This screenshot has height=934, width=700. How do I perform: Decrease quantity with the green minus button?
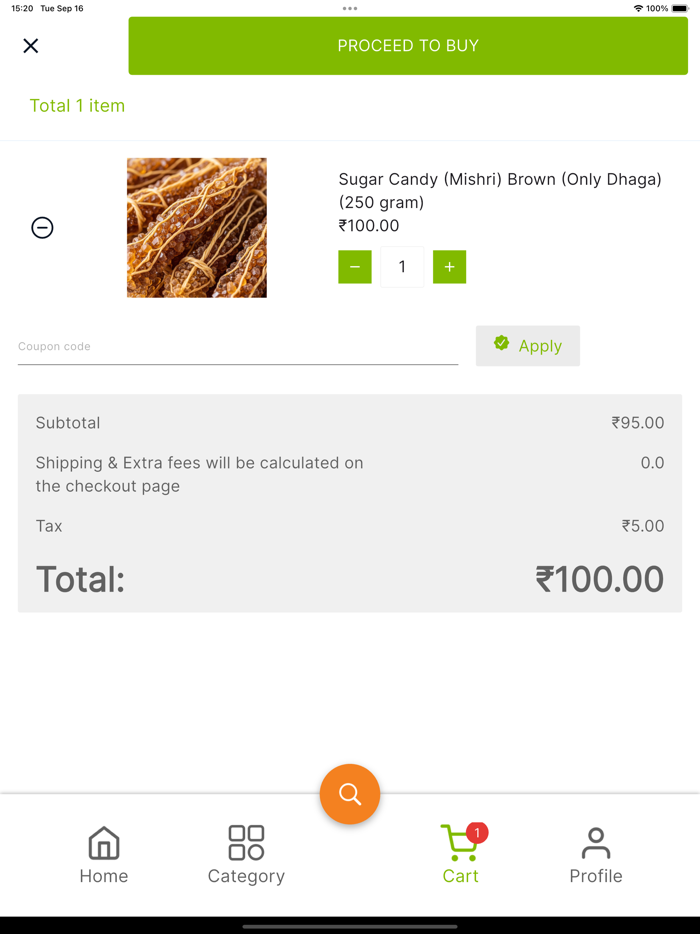(355, 267)
